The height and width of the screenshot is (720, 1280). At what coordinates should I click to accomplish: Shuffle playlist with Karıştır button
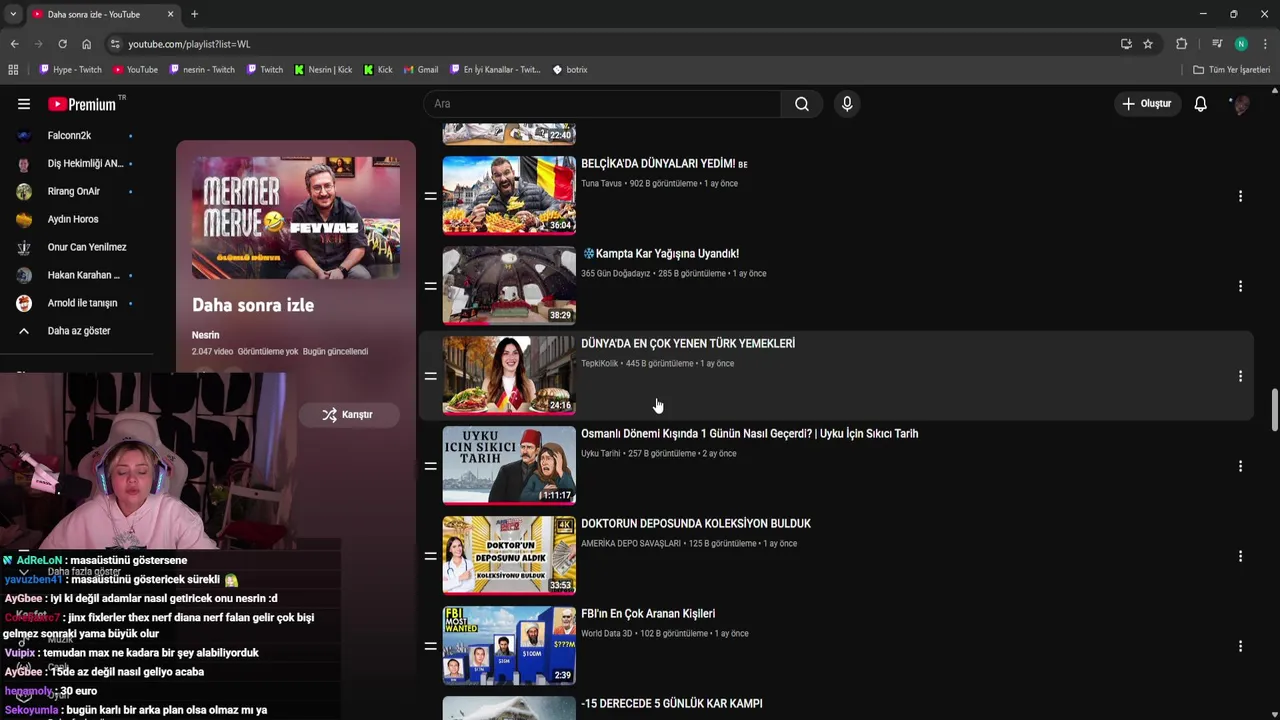(348, 414)
